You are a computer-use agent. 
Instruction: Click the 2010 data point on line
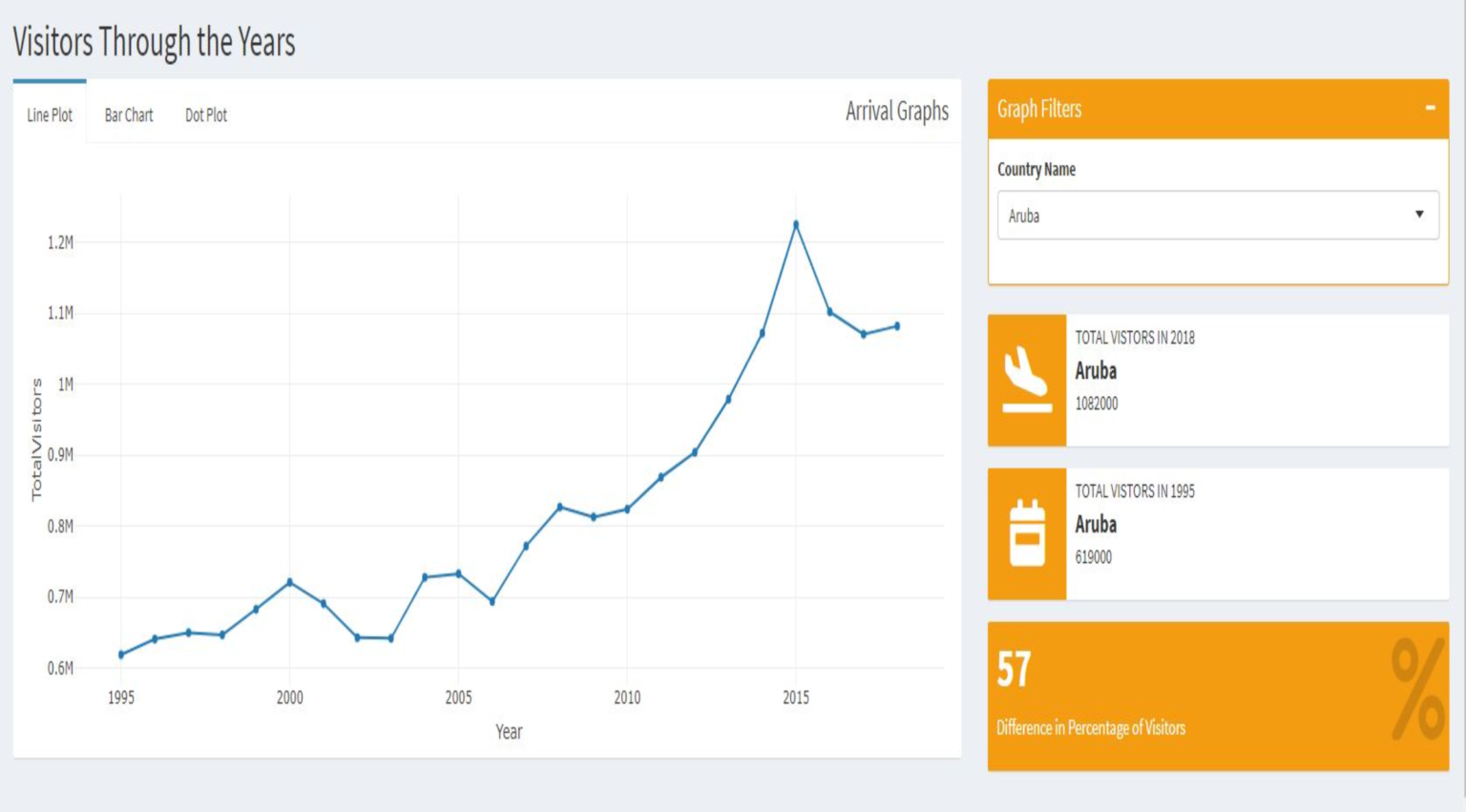pos(627,510)
